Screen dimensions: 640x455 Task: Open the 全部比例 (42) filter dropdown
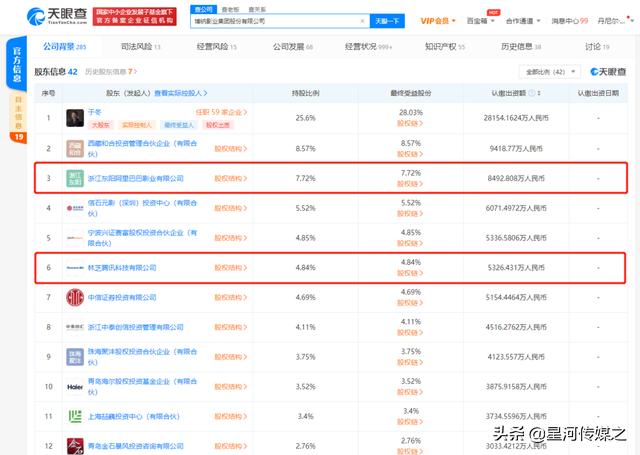[x=550, y=72]
